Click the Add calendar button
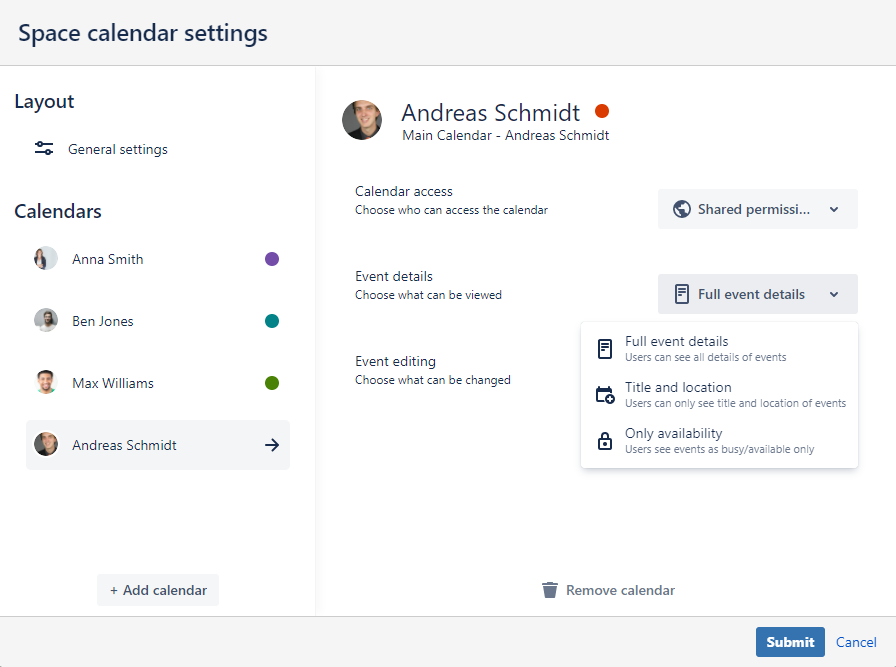 coord(158,590)
